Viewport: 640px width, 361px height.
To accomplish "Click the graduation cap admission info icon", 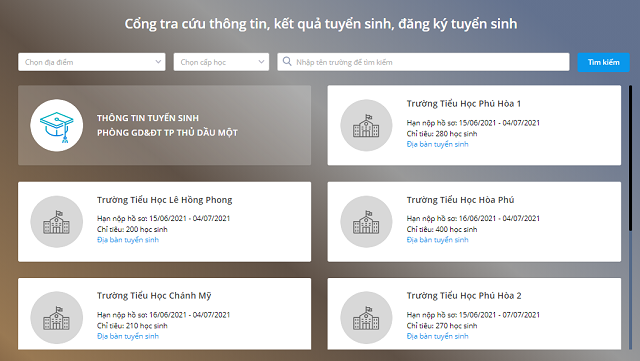I will 57,125.
